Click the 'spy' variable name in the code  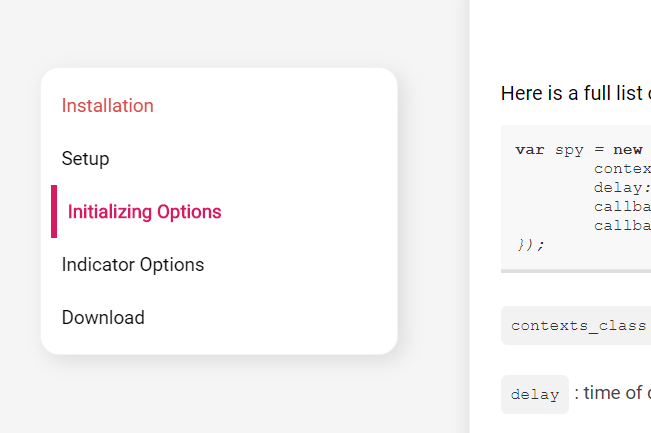click(x=569, y=150)
